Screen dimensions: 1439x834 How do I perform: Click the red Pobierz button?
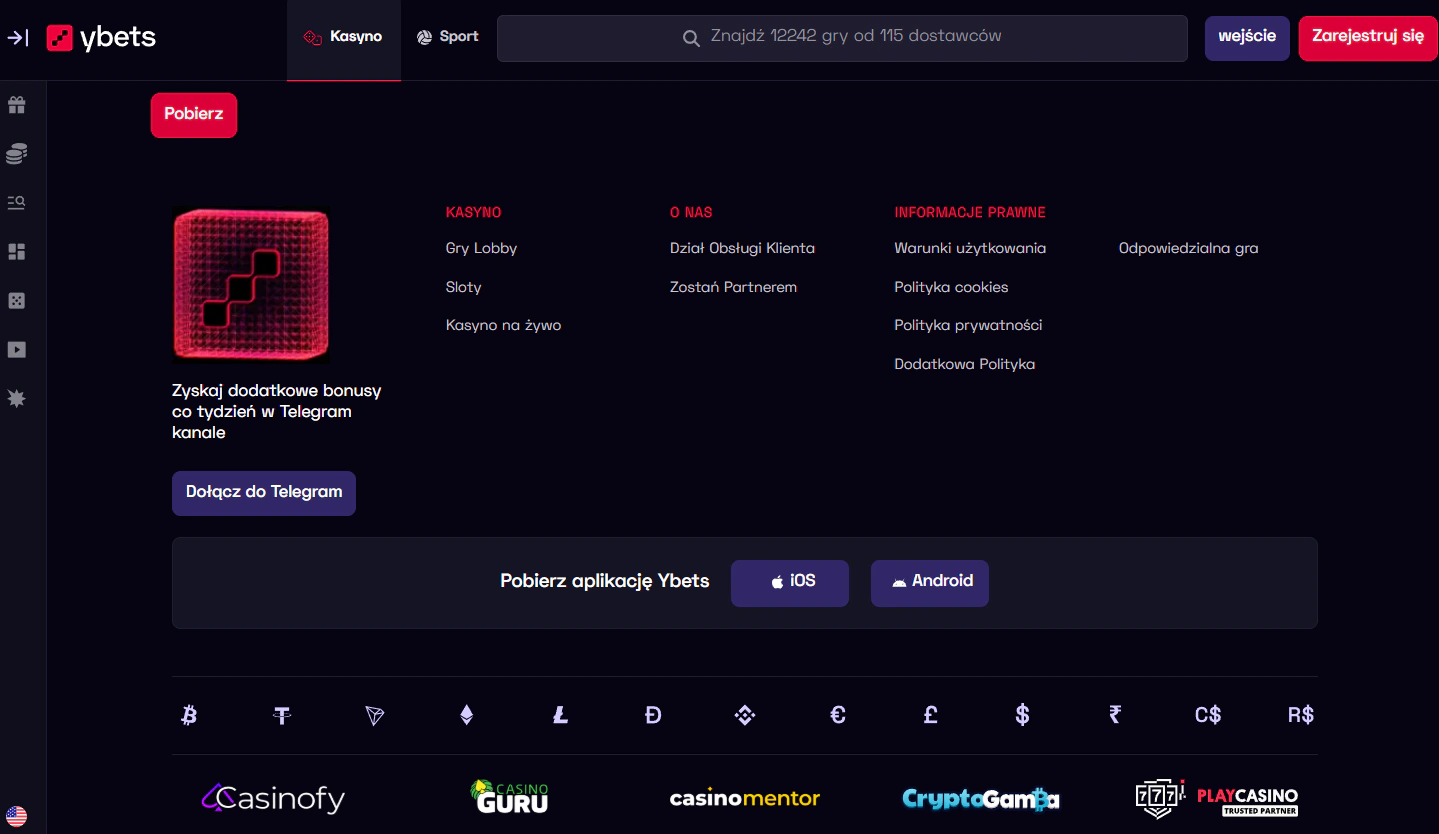coord(194,115)
